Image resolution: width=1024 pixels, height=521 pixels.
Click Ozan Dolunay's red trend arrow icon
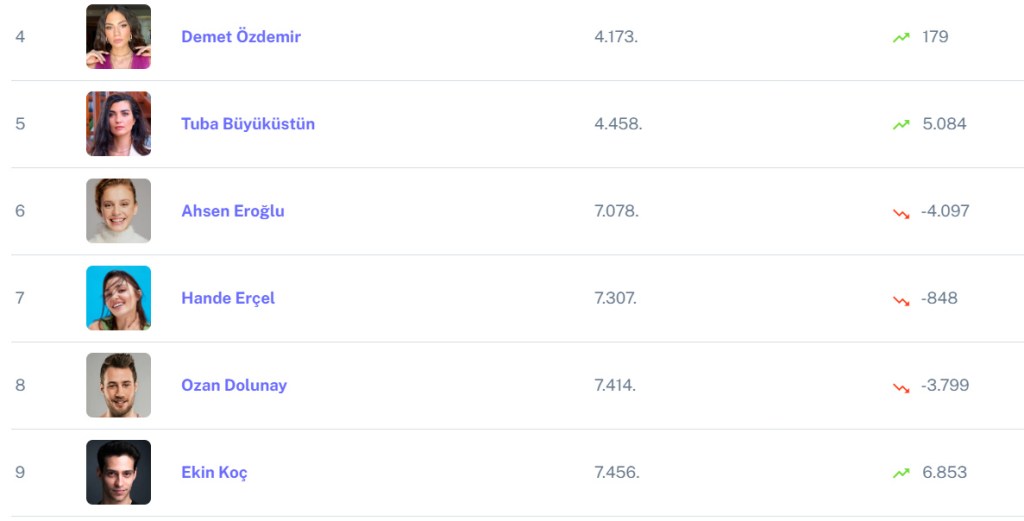pos(901,386)
